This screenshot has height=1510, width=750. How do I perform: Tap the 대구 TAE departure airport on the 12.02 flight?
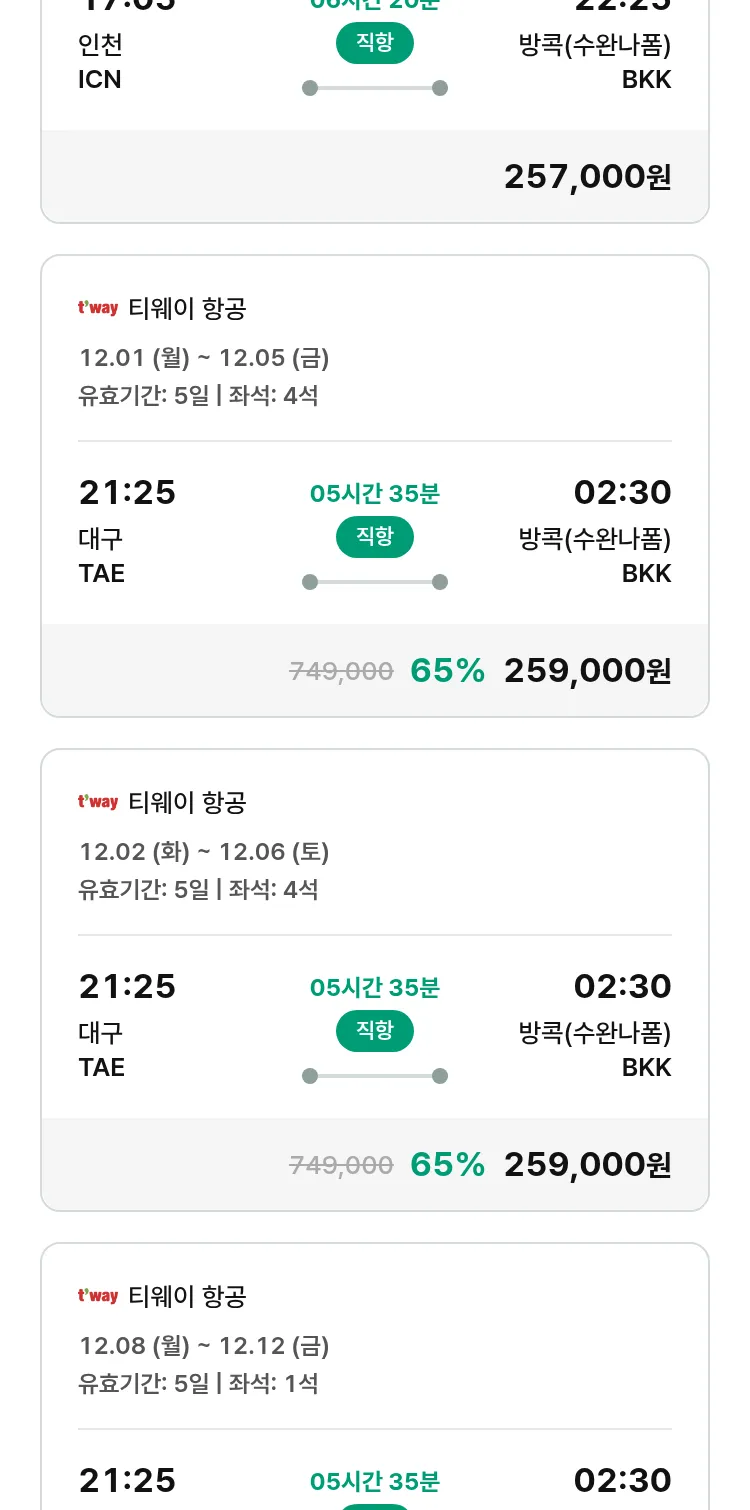(102, 1050)
